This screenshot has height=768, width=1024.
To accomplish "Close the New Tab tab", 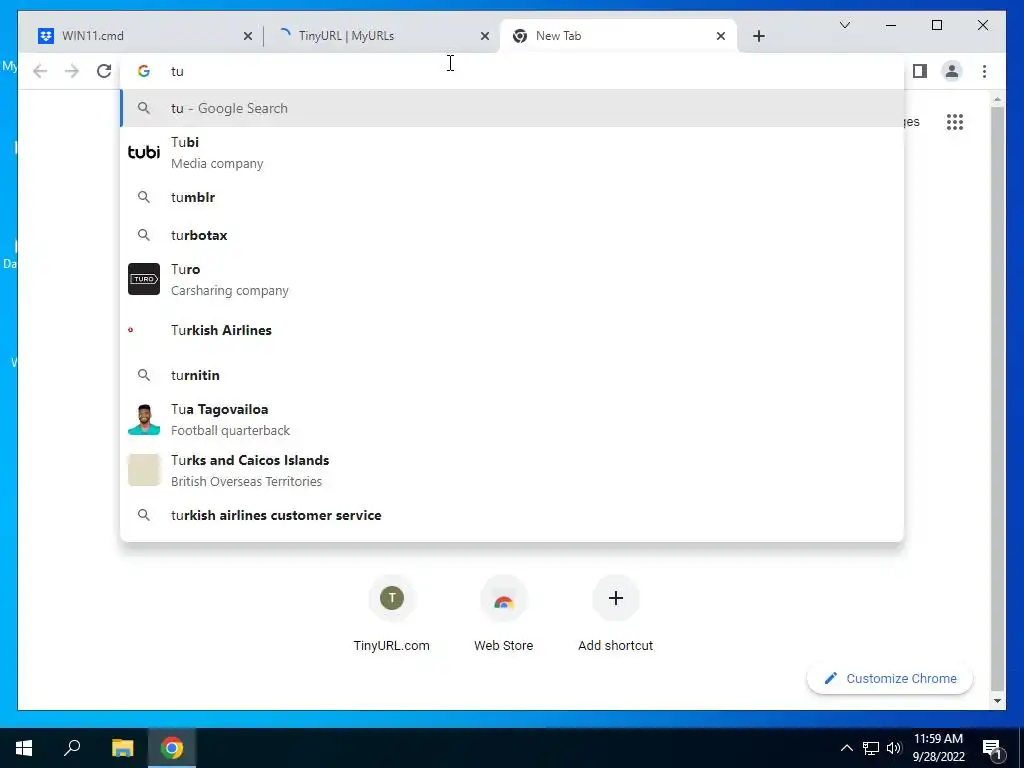I will (720, 36).
